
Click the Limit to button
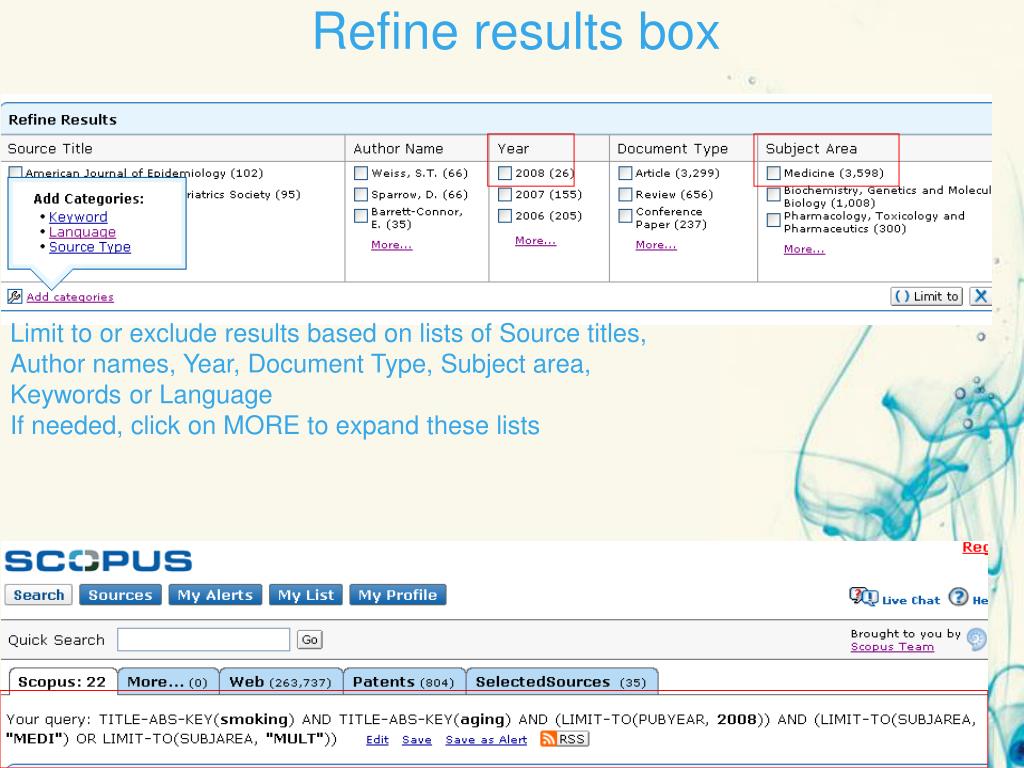click(927, 296)
